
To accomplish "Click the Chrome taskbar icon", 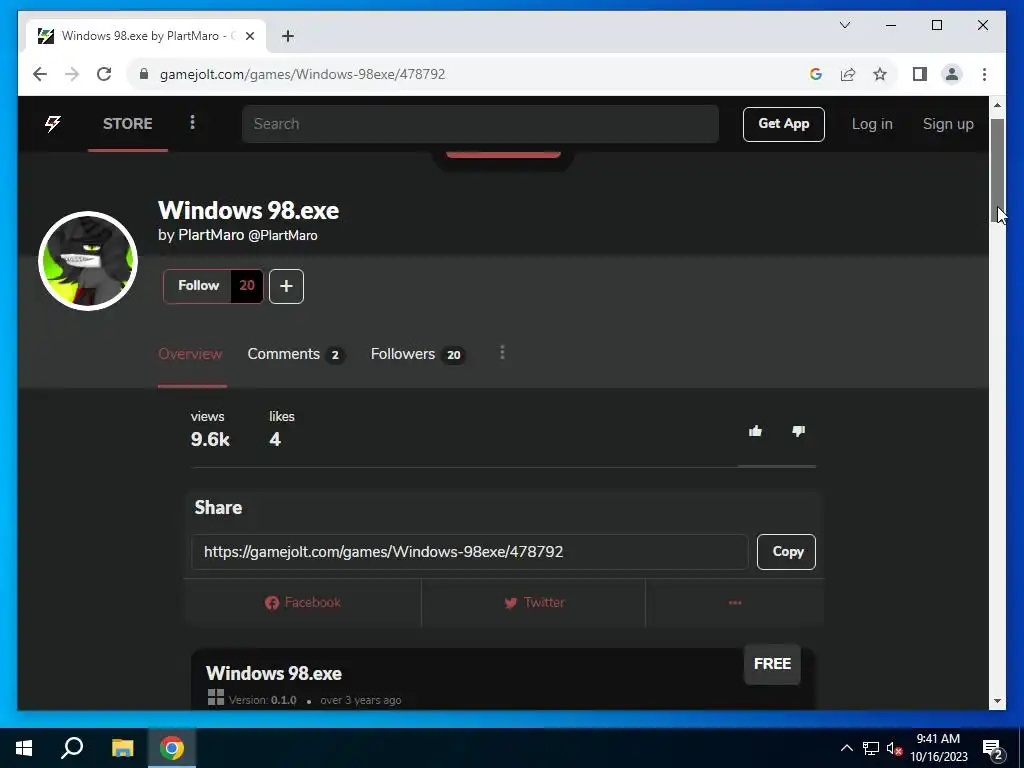I will pos(172,748).
